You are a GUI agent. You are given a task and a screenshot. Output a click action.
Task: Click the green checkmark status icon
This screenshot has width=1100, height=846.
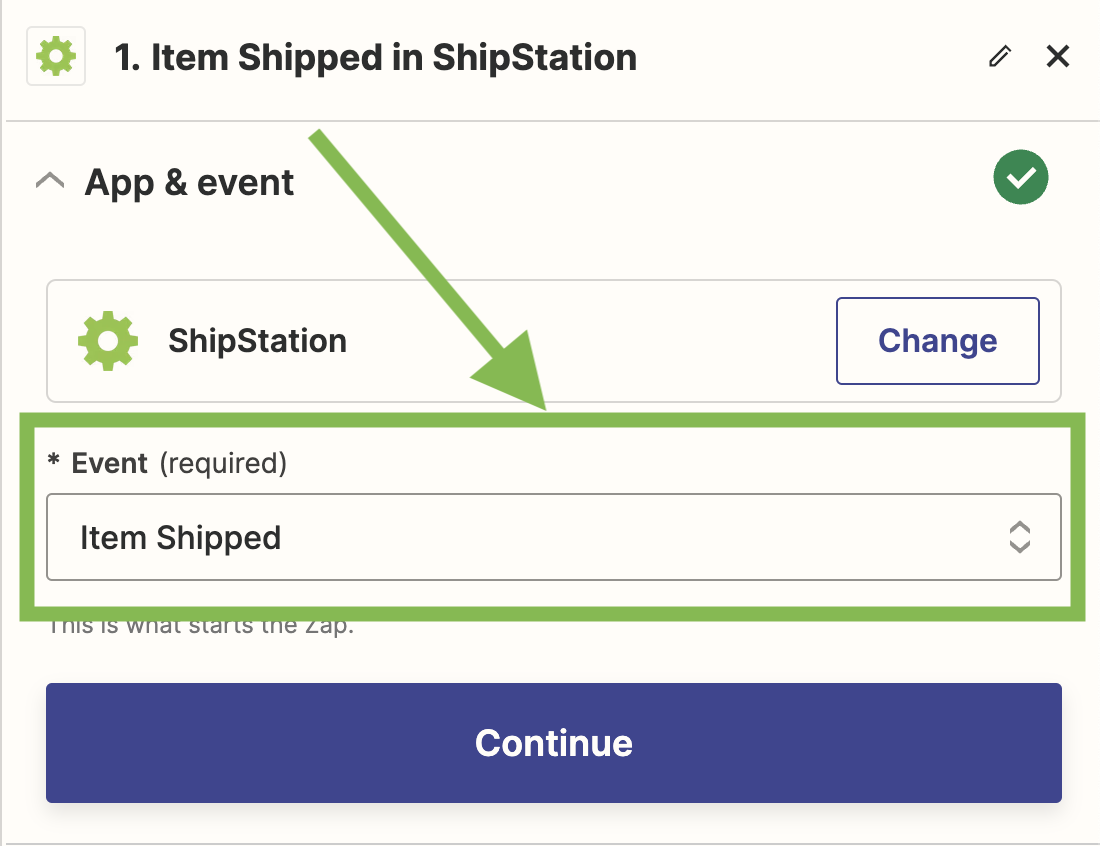pyautogui.click(x=1020, y=178)
